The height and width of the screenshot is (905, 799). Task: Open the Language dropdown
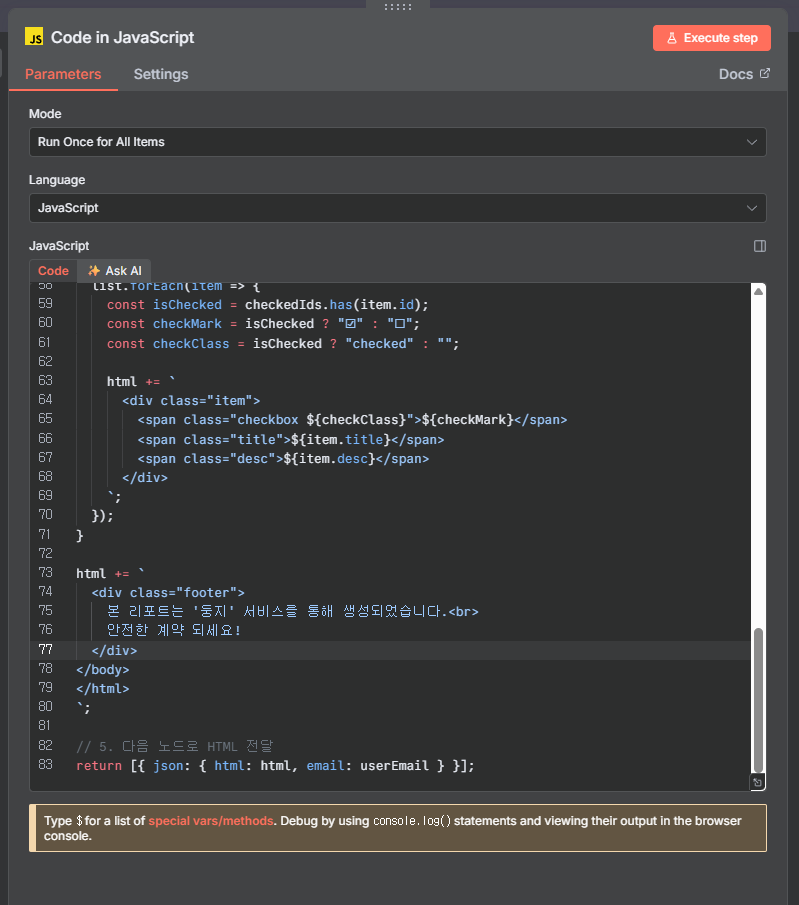(397, 208)
